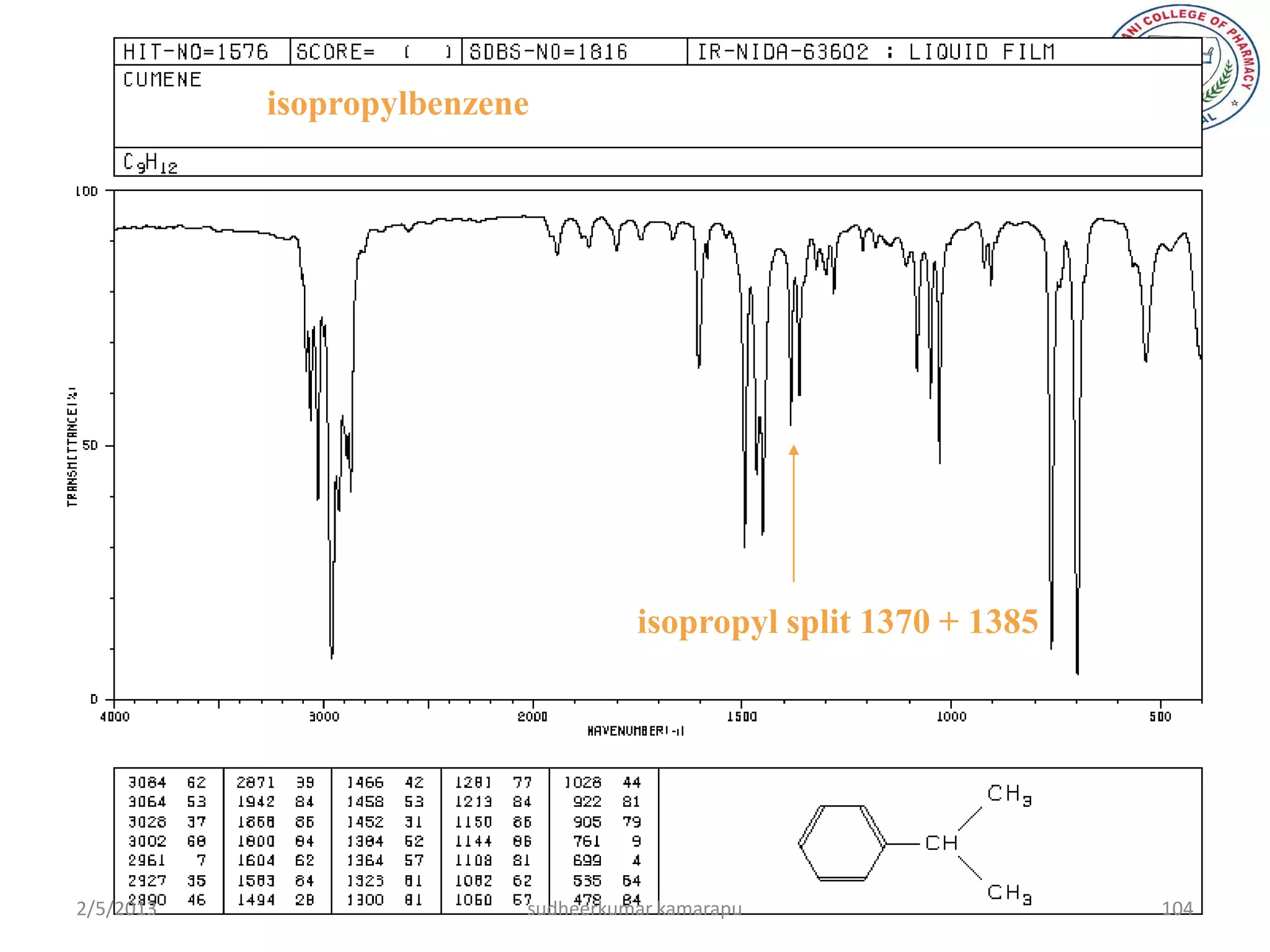Click the WAVENUMBER axis label

636,731
